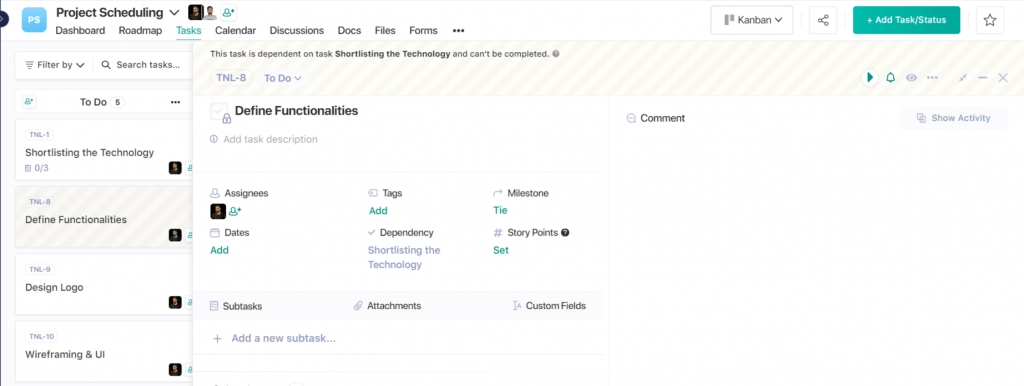The image size is (1024, 386).
Task: Open task panel three-dot more options
Action: pyautogui.click(x=932, y=78)
